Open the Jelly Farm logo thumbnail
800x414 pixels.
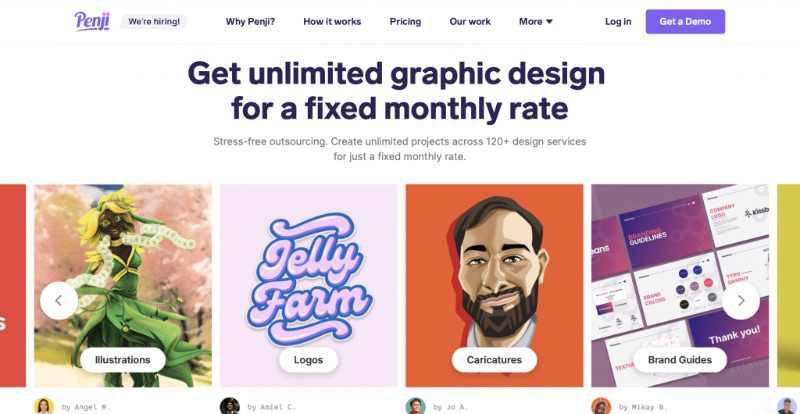pos(309,285)
